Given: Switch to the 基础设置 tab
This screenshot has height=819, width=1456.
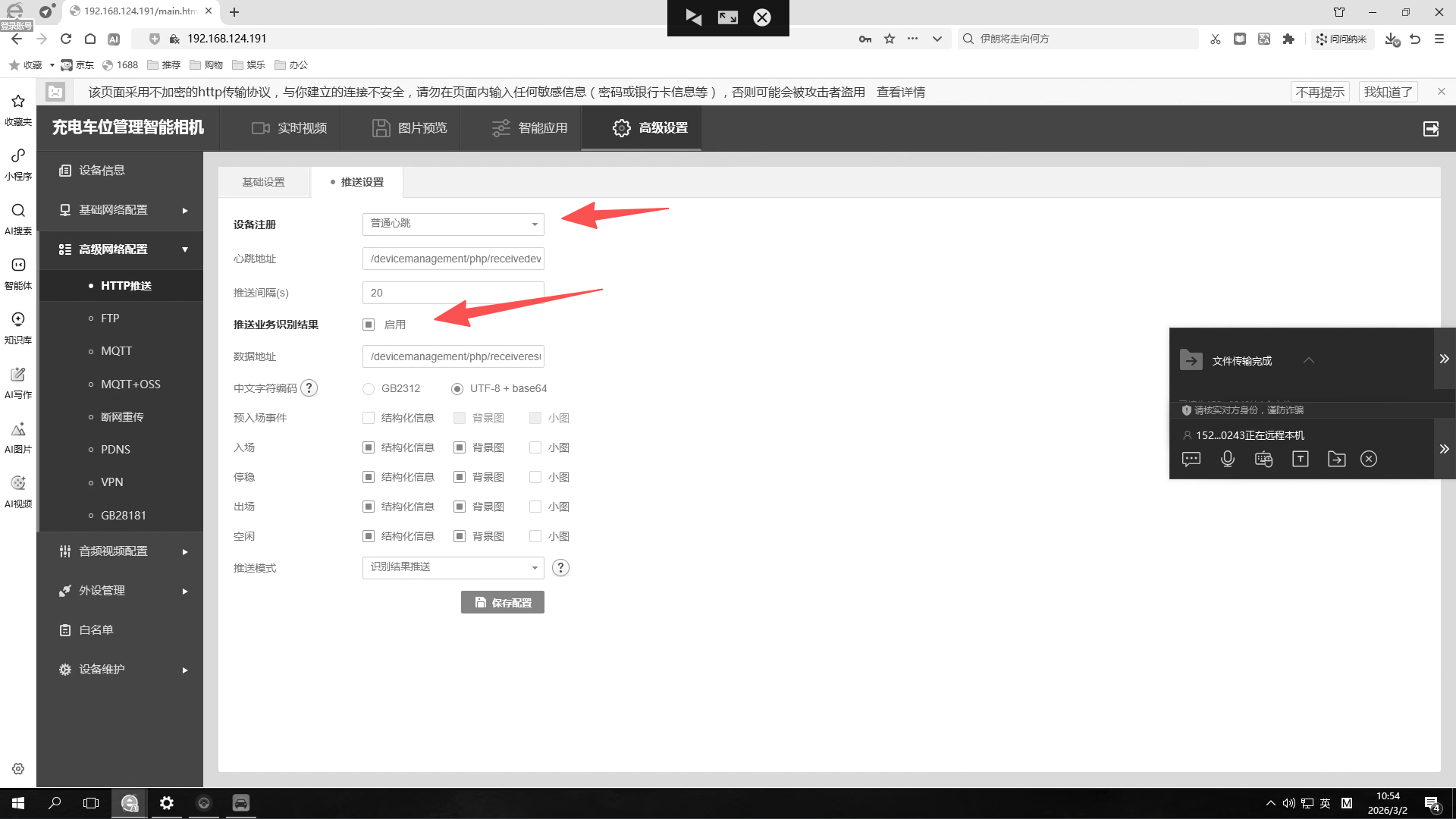Looking at the screenshot, I should [x=264, y=182].
